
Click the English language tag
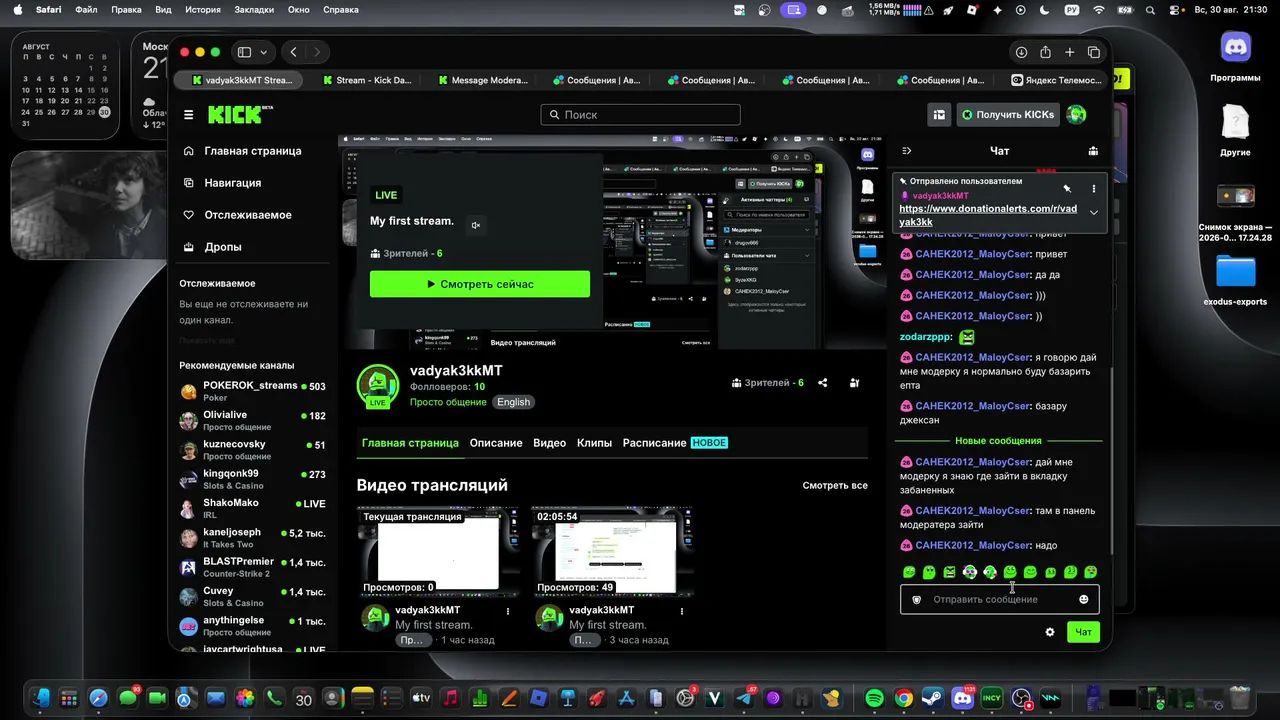click(514, 402)
